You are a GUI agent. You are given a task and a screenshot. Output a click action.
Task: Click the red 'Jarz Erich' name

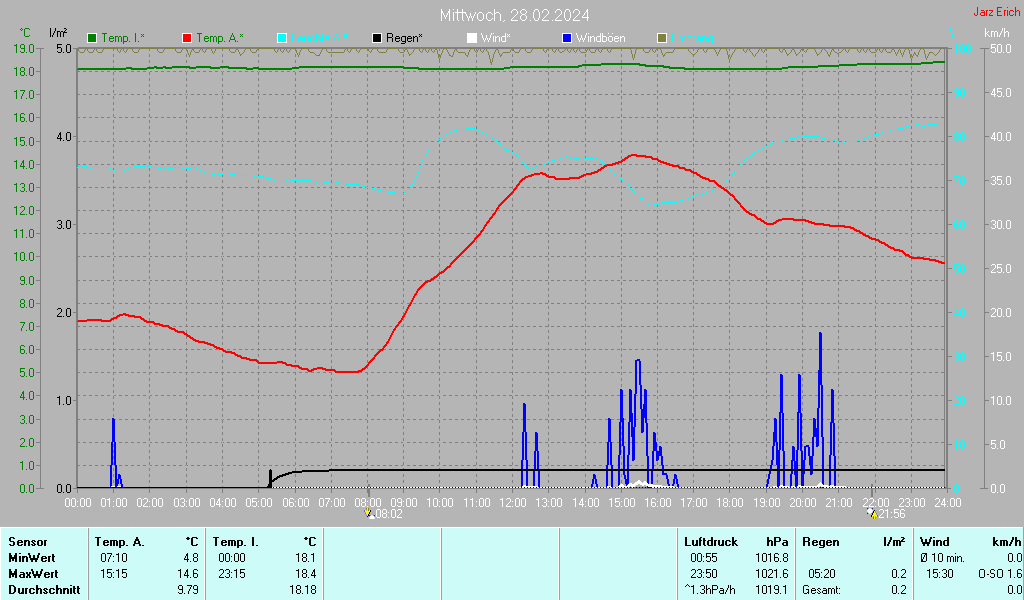tap(997, 12)
